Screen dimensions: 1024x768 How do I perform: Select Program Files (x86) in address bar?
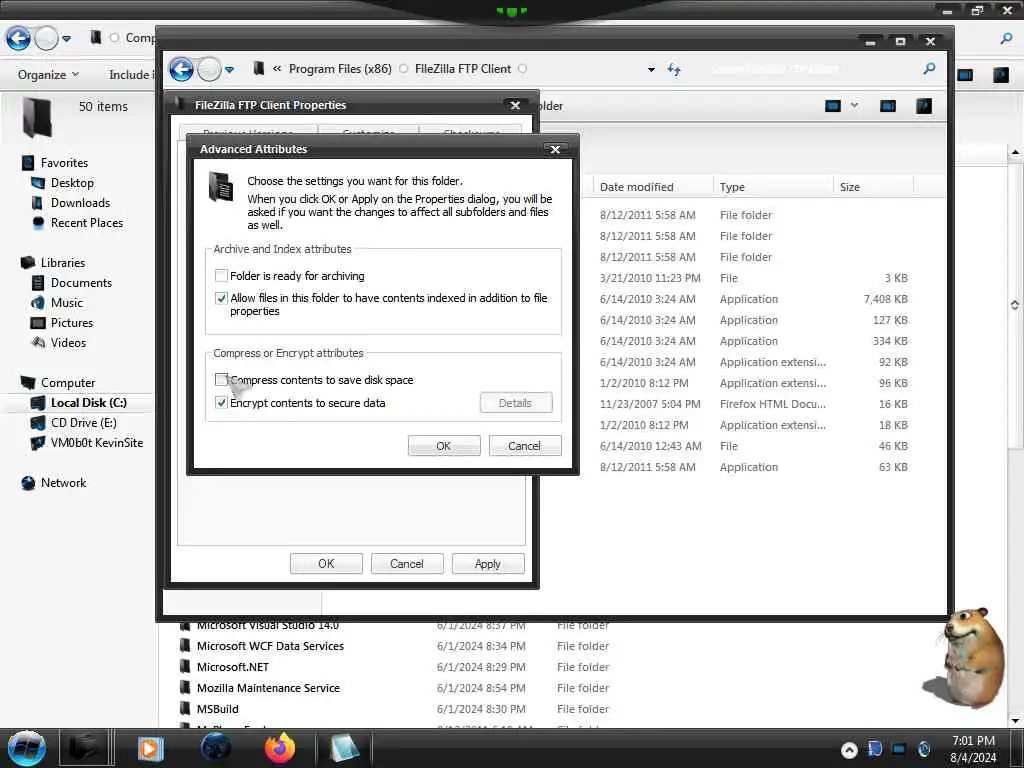click(340, 69)
